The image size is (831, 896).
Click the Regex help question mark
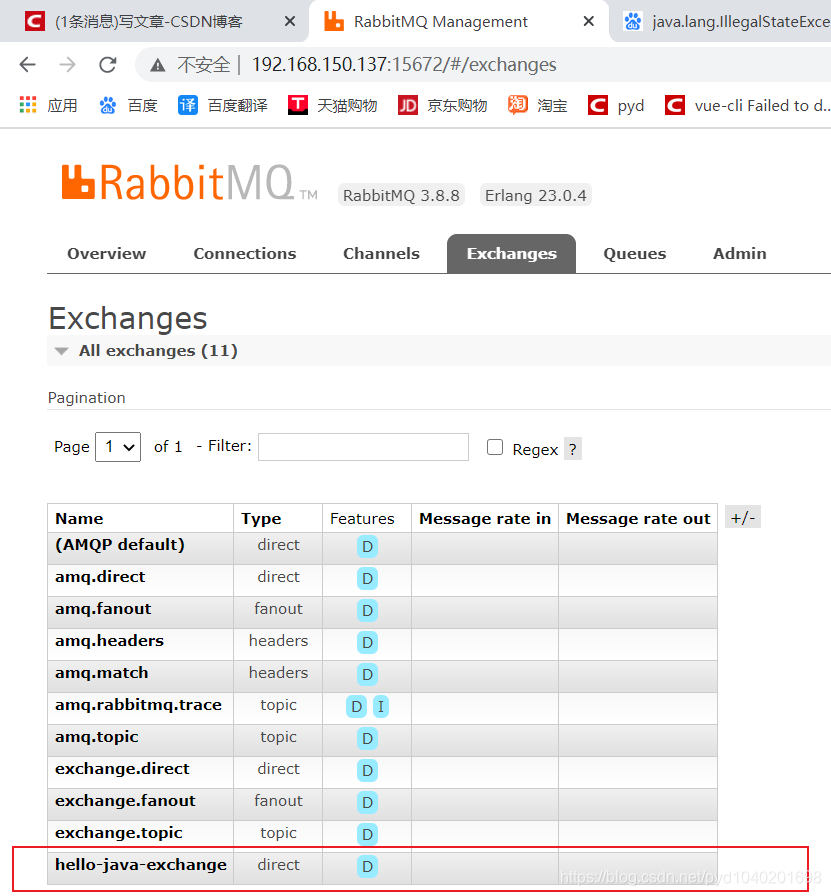coord(573,449)
